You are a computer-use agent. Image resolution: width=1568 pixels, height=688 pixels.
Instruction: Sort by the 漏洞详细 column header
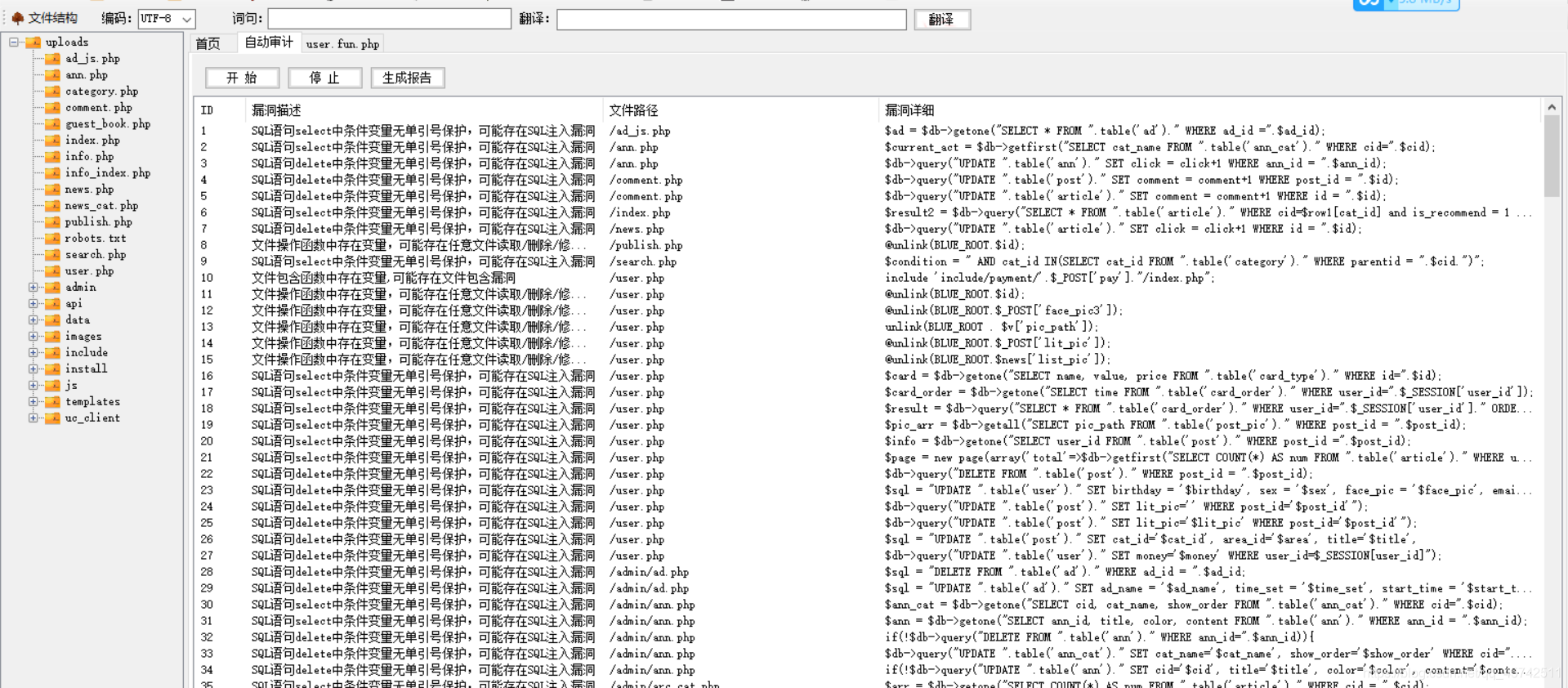pos(1211,110)
